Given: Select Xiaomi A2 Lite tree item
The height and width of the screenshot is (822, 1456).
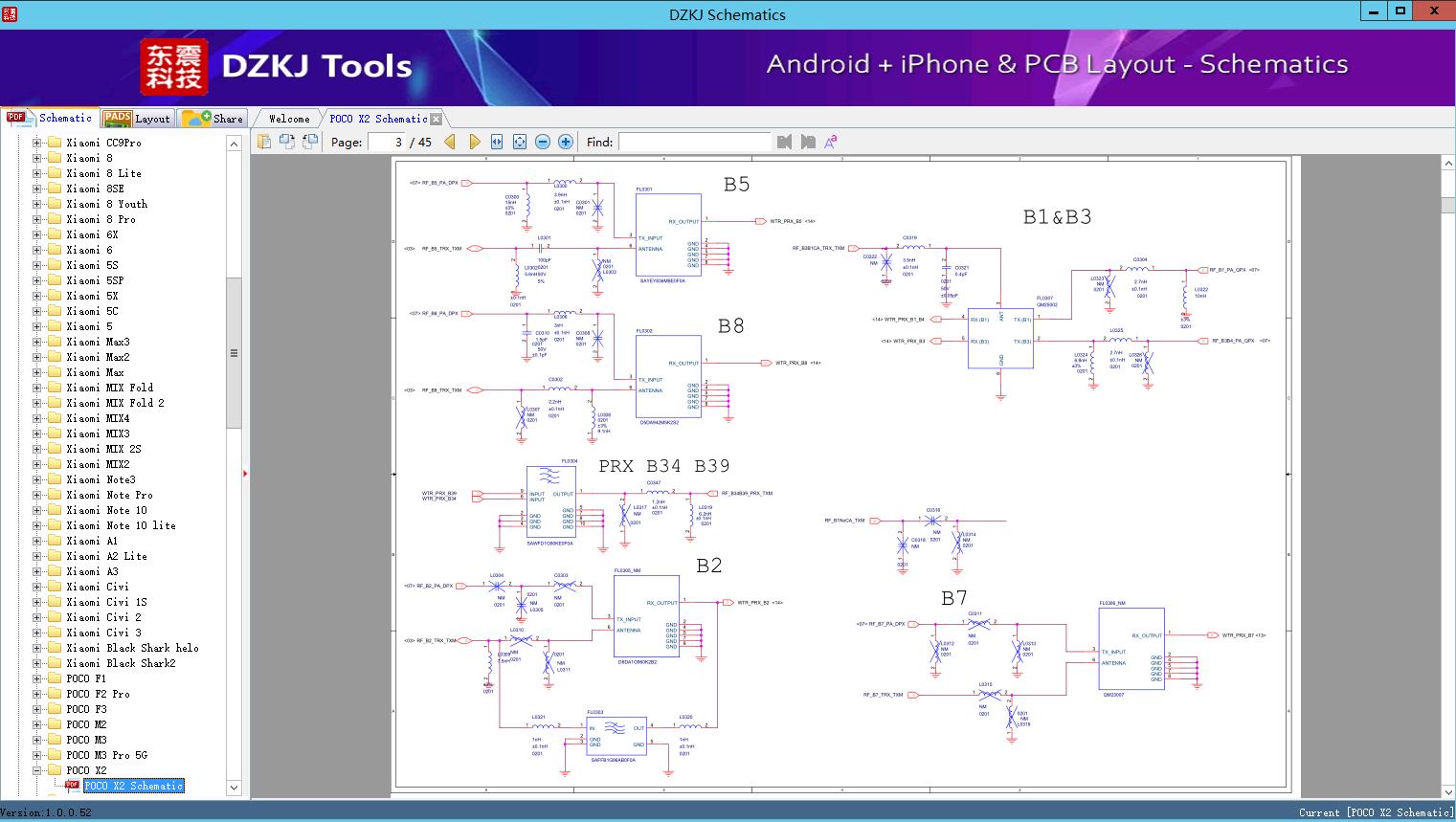Looking at the screenshot, I should click(x=106, y=556).
